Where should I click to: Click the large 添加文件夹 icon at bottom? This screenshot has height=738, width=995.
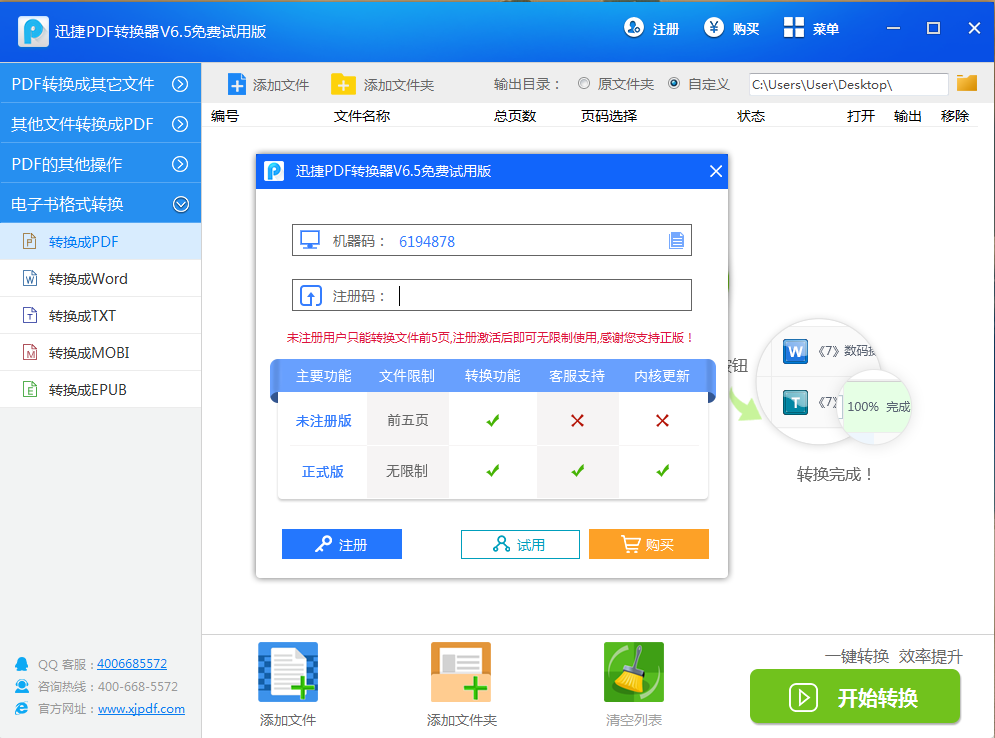click(x=461, y=672)
